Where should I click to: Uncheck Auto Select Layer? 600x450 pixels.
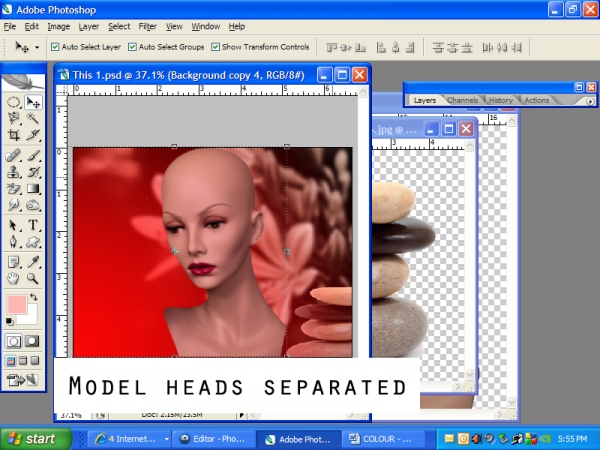(55, 47)
